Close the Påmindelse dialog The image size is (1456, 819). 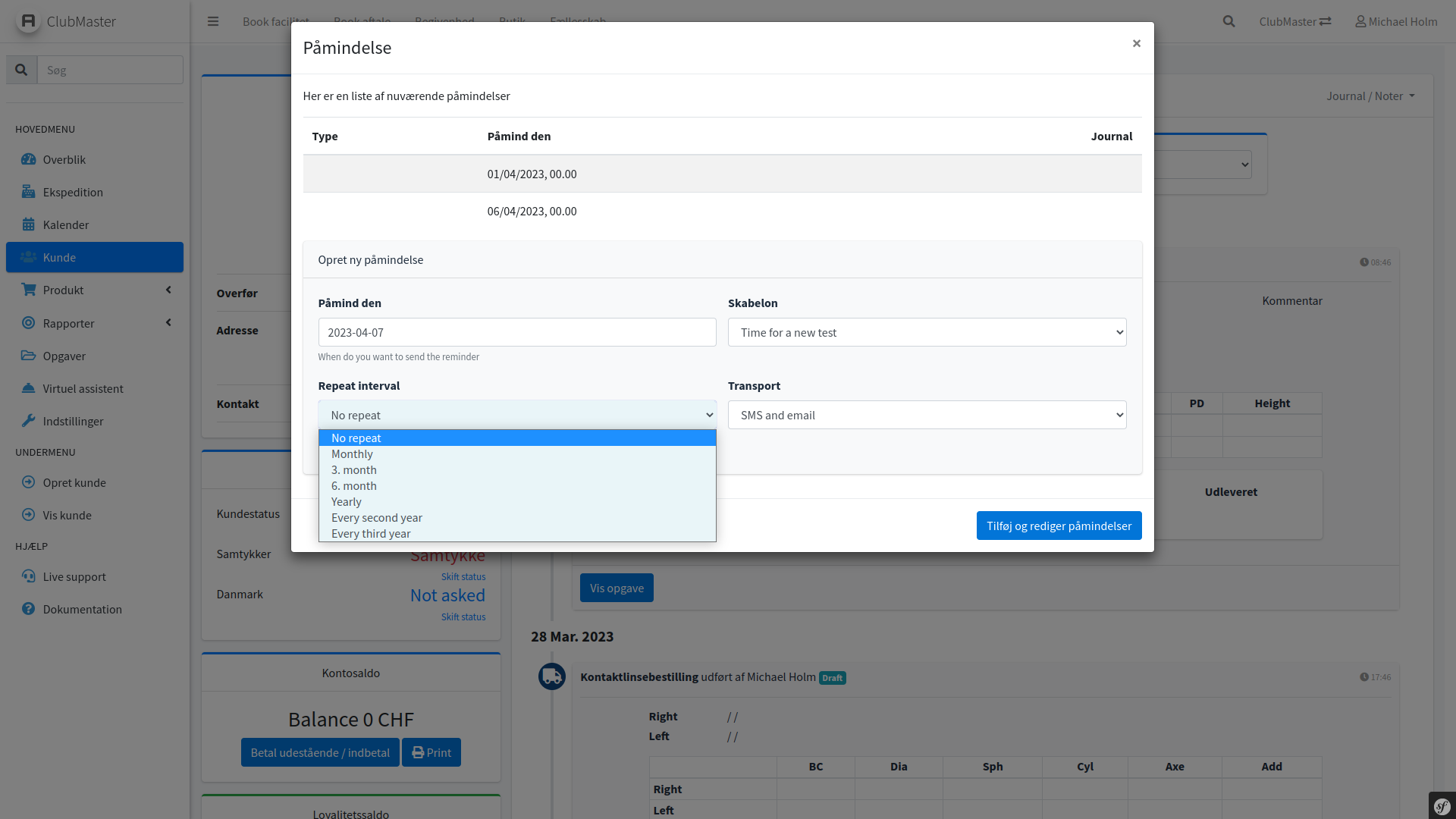(1136, 43)
